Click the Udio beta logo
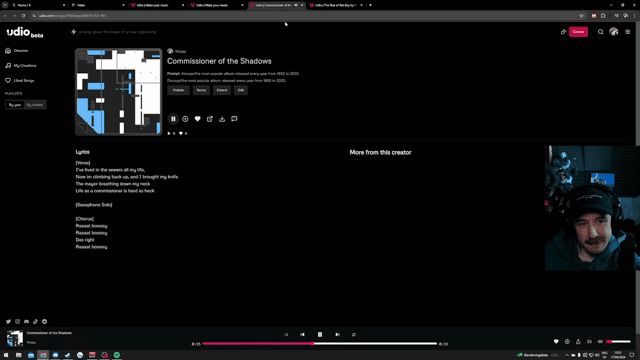This screenshot has height=360, width=640. [x=25, y=32]
